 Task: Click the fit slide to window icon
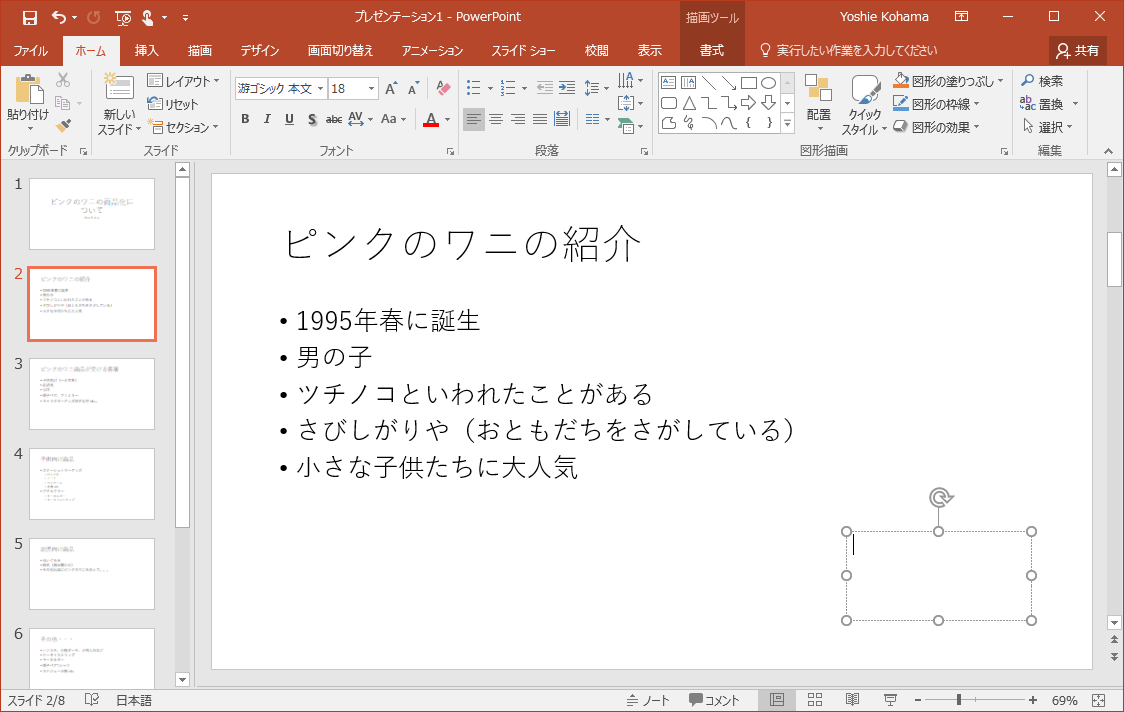1099,700
